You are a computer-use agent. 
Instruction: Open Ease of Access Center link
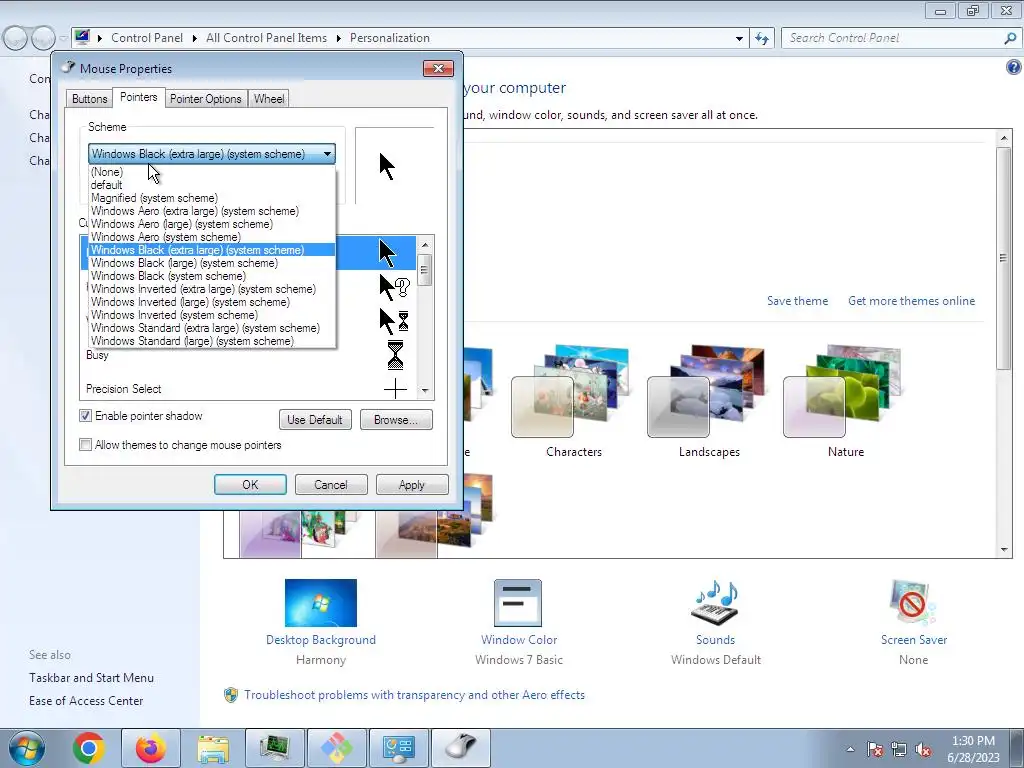[86, 701]
